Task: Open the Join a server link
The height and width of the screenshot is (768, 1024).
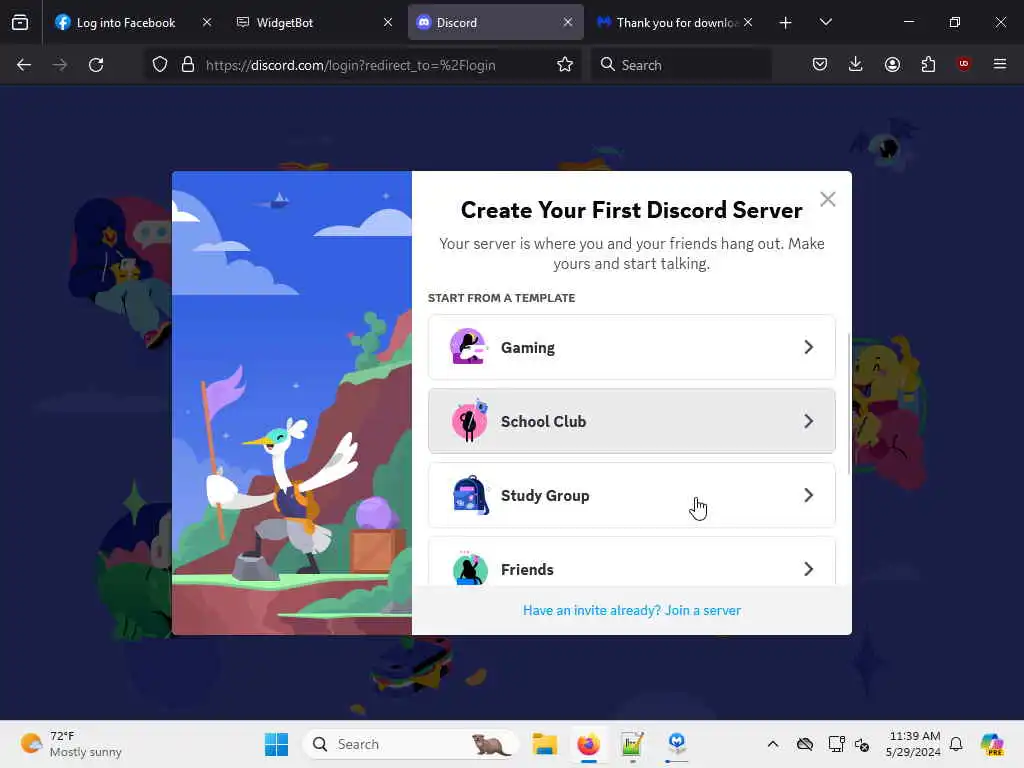Action: pos(632,610)
